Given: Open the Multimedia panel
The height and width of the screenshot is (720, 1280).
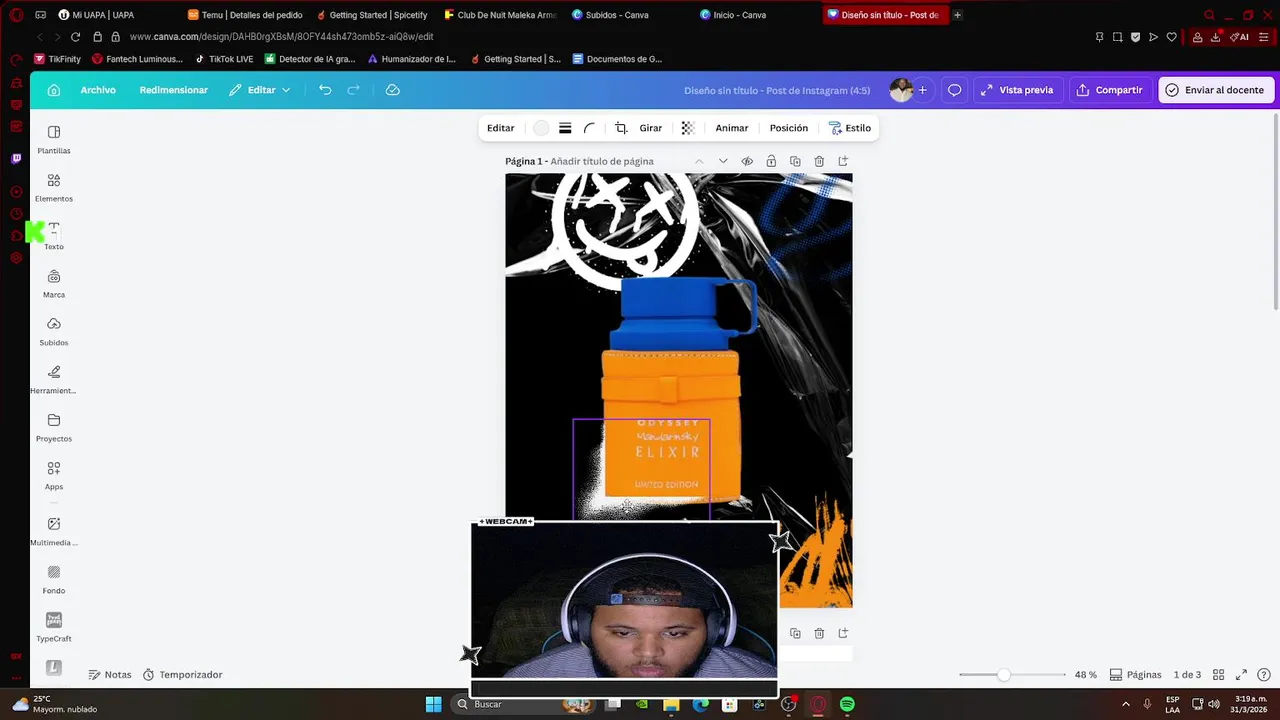Looking at the screenshot, I should [x=54, y=531].
